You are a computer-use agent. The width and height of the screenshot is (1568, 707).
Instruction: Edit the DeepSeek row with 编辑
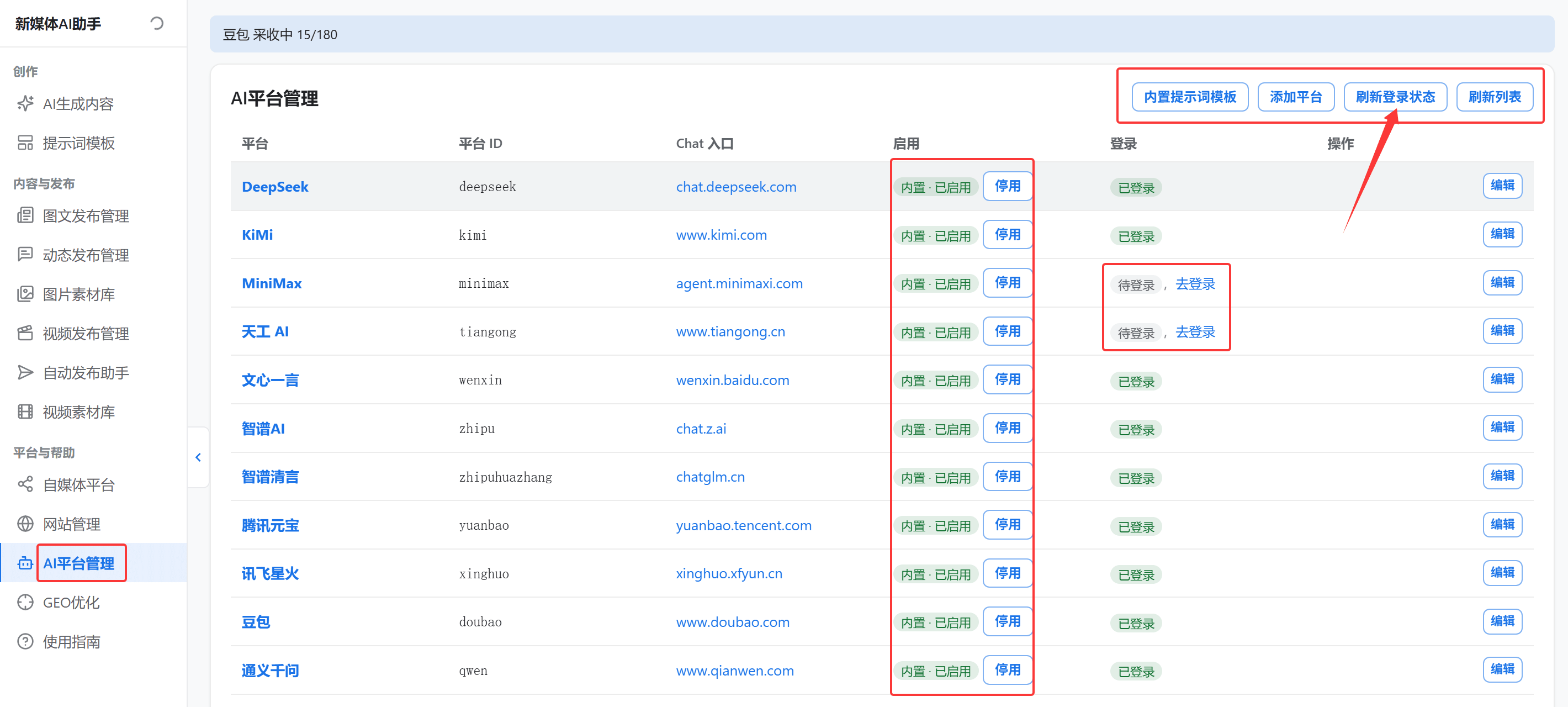pos(1502,186)
